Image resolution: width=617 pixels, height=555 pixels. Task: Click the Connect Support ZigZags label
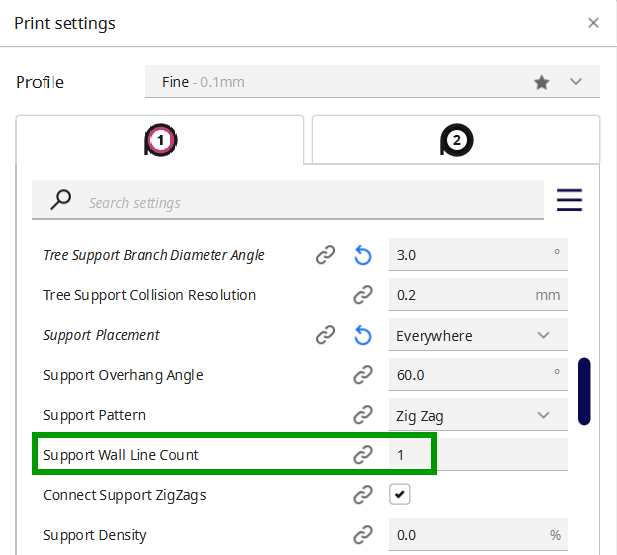click(124, 495)
